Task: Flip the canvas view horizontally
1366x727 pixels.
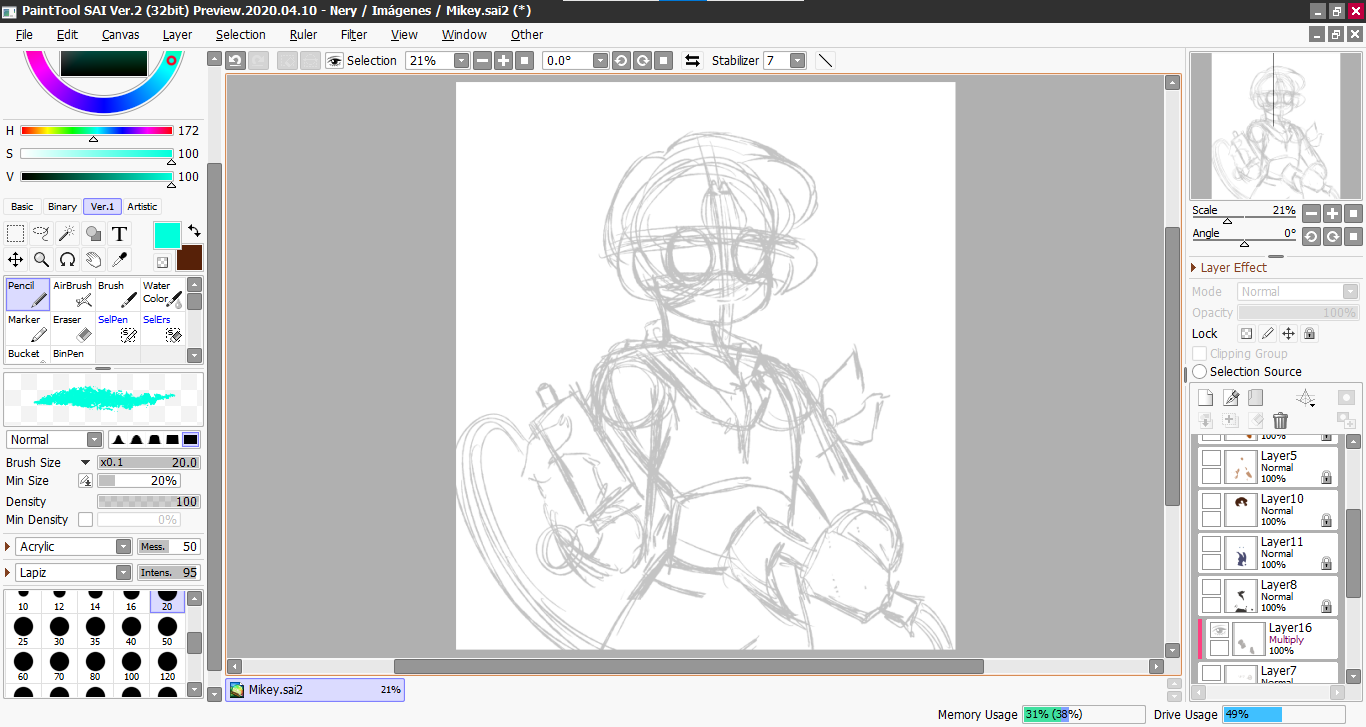Action: tap(692, 61)
